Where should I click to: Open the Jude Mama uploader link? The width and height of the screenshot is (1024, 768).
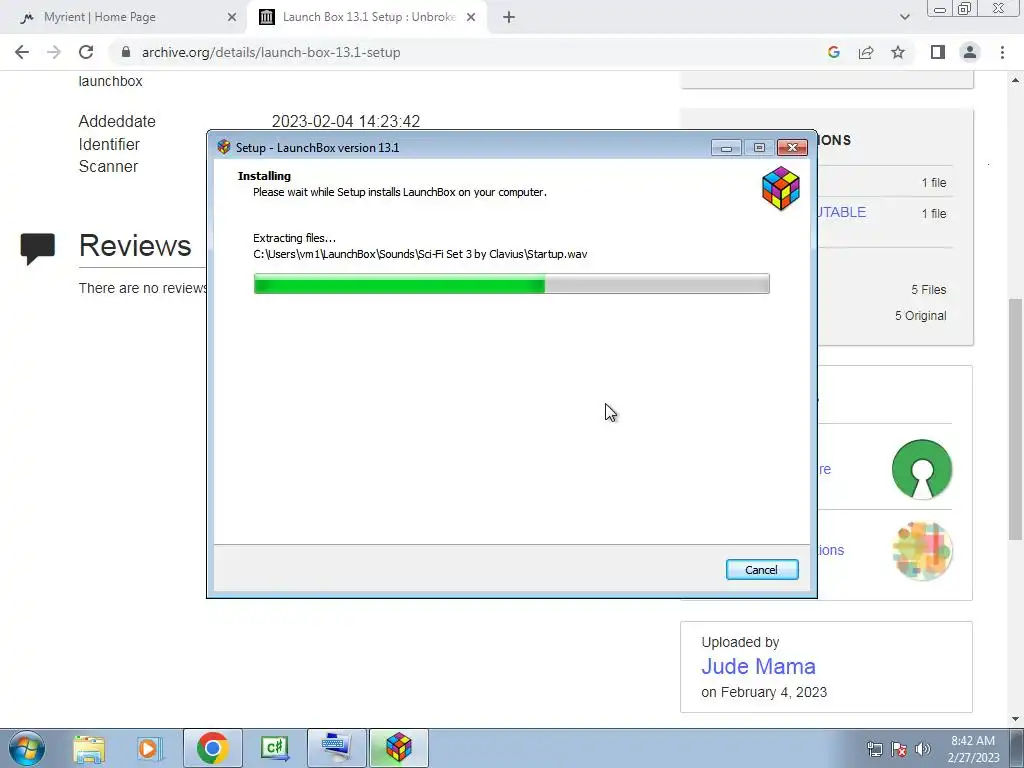click(x=758, y=666)
